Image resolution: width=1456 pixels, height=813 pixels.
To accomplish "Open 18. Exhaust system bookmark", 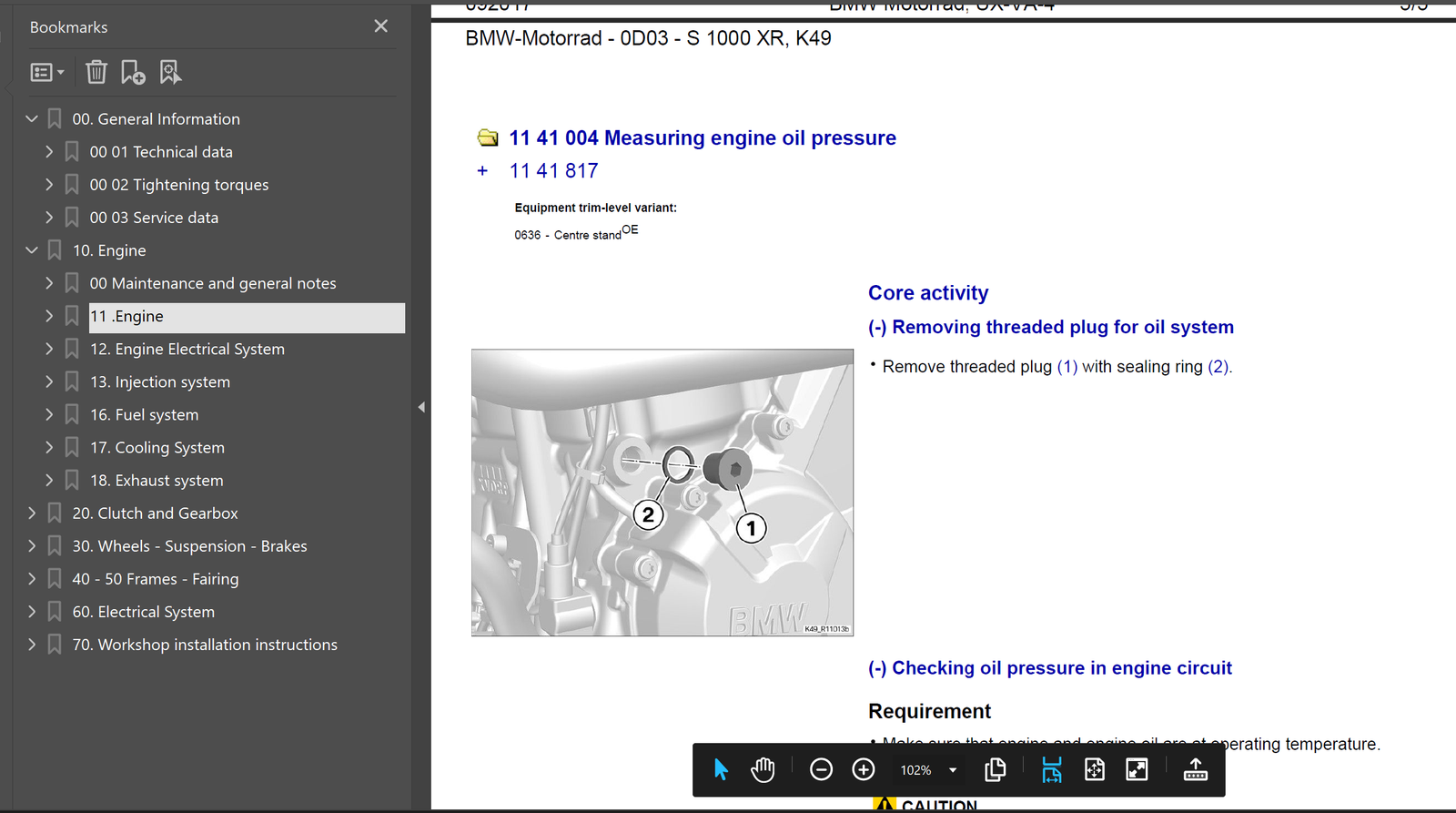I will (157, 481).
